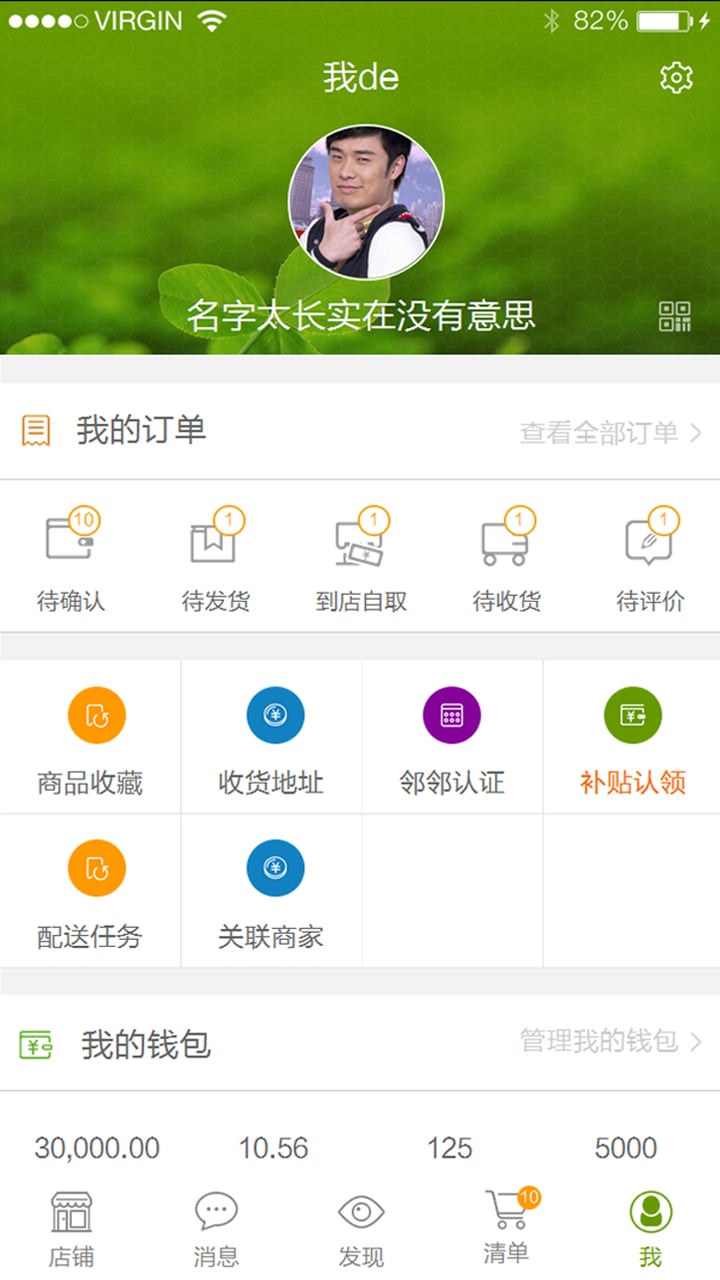Expand 管理我的钱包 manage wallet
Viewport: 720px width, 1280px height.
pyautogui.click(x=611, y=1042)
